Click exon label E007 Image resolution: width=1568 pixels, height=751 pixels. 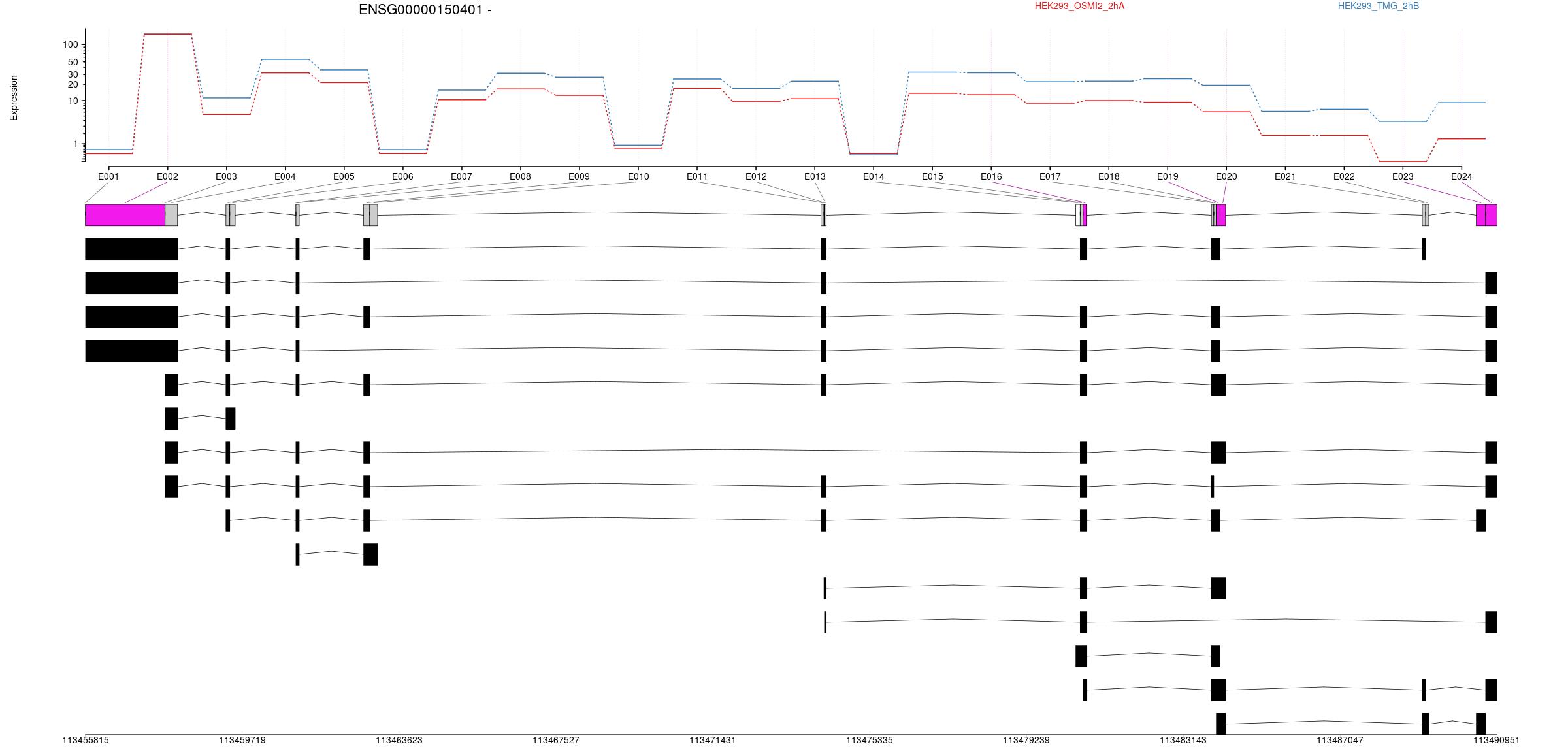point(461,176)
